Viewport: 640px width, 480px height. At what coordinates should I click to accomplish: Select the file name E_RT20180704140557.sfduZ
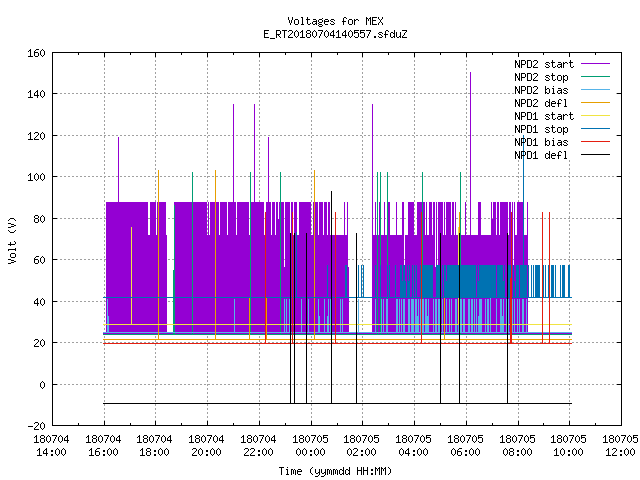(x=335, y=34)
